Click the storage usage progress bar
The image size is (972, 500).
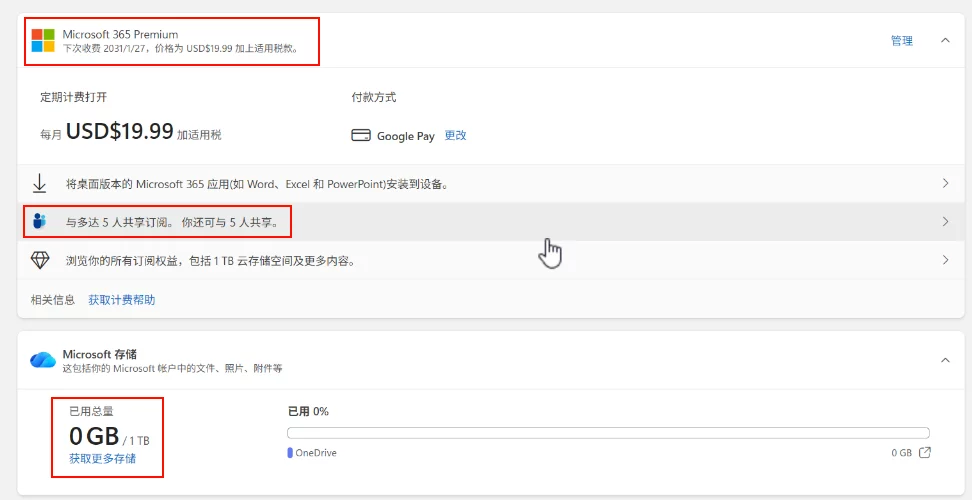[608, 433]
